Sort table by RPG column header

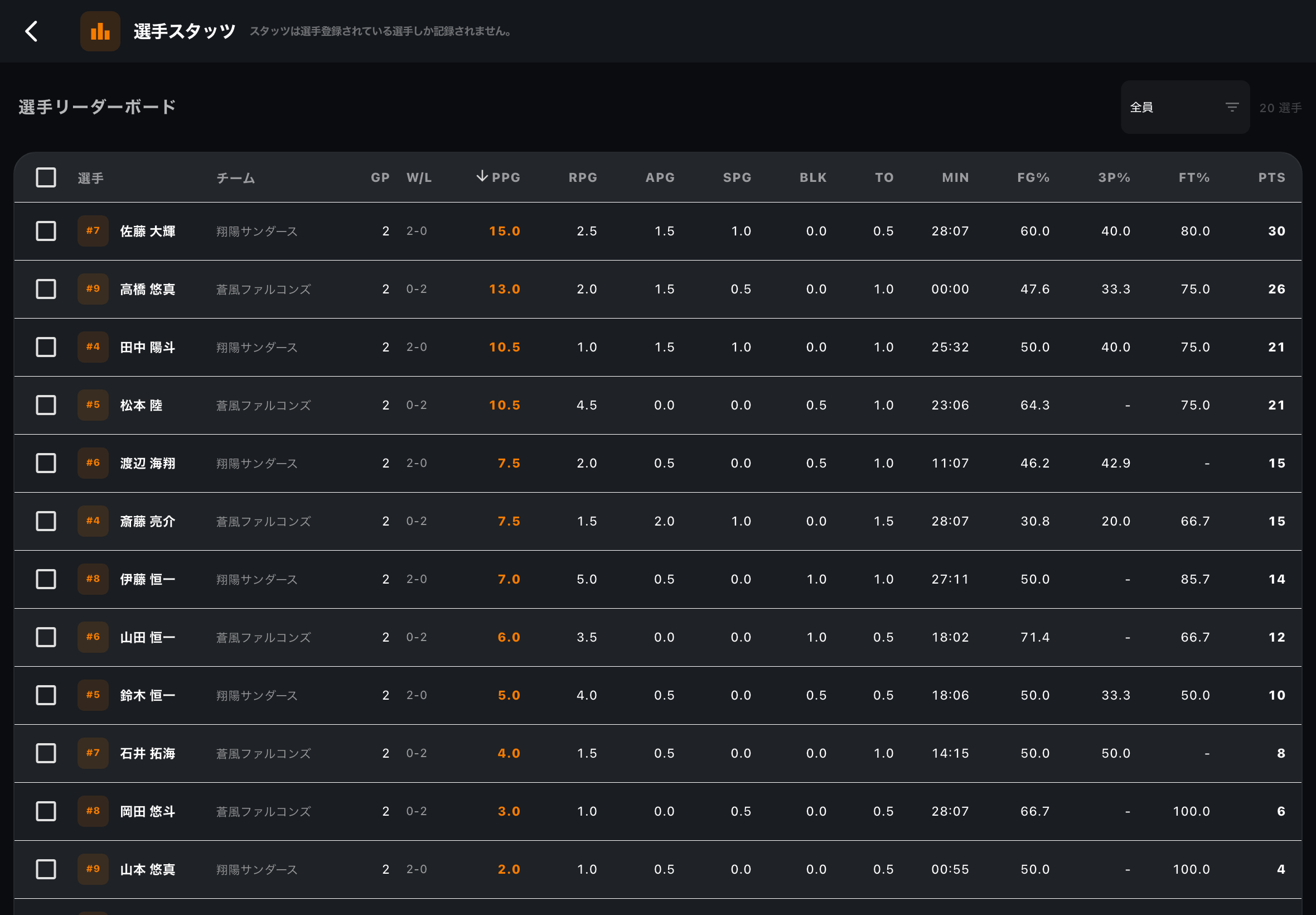point(583,178)
